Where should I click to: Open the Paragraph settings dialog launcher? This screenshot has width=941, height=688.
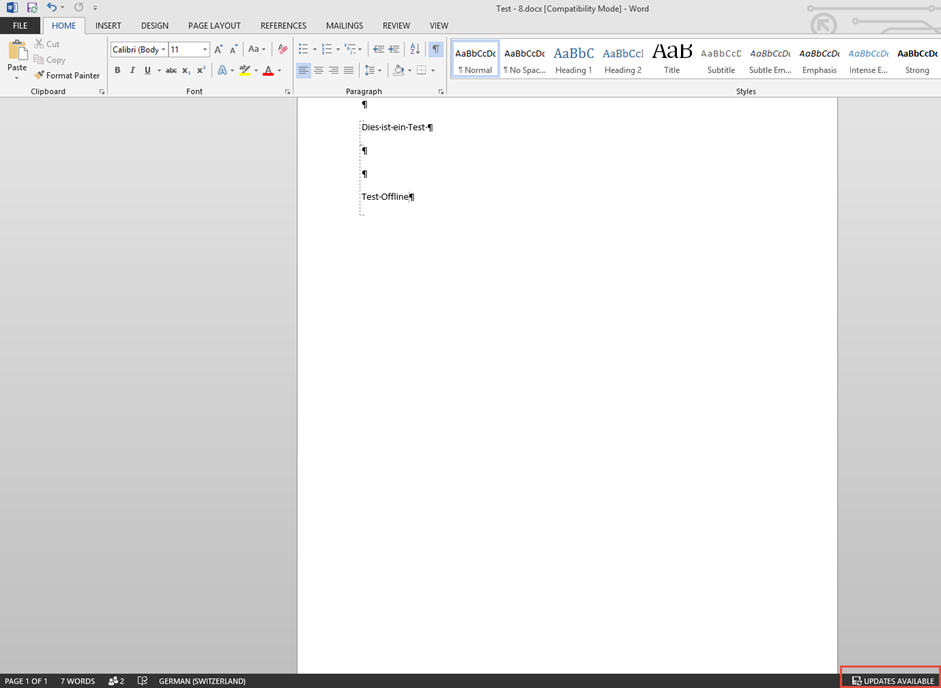[441, 92]
